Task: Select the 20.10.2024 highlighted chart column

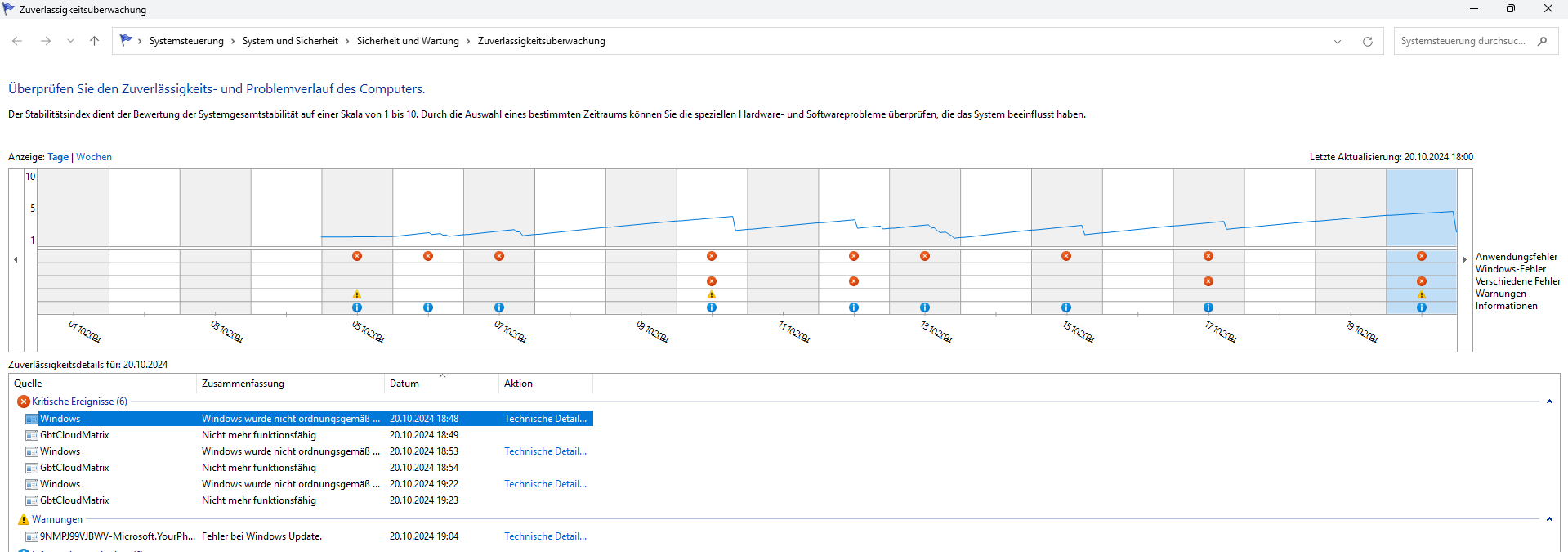Action: [x=1422, y=241]
